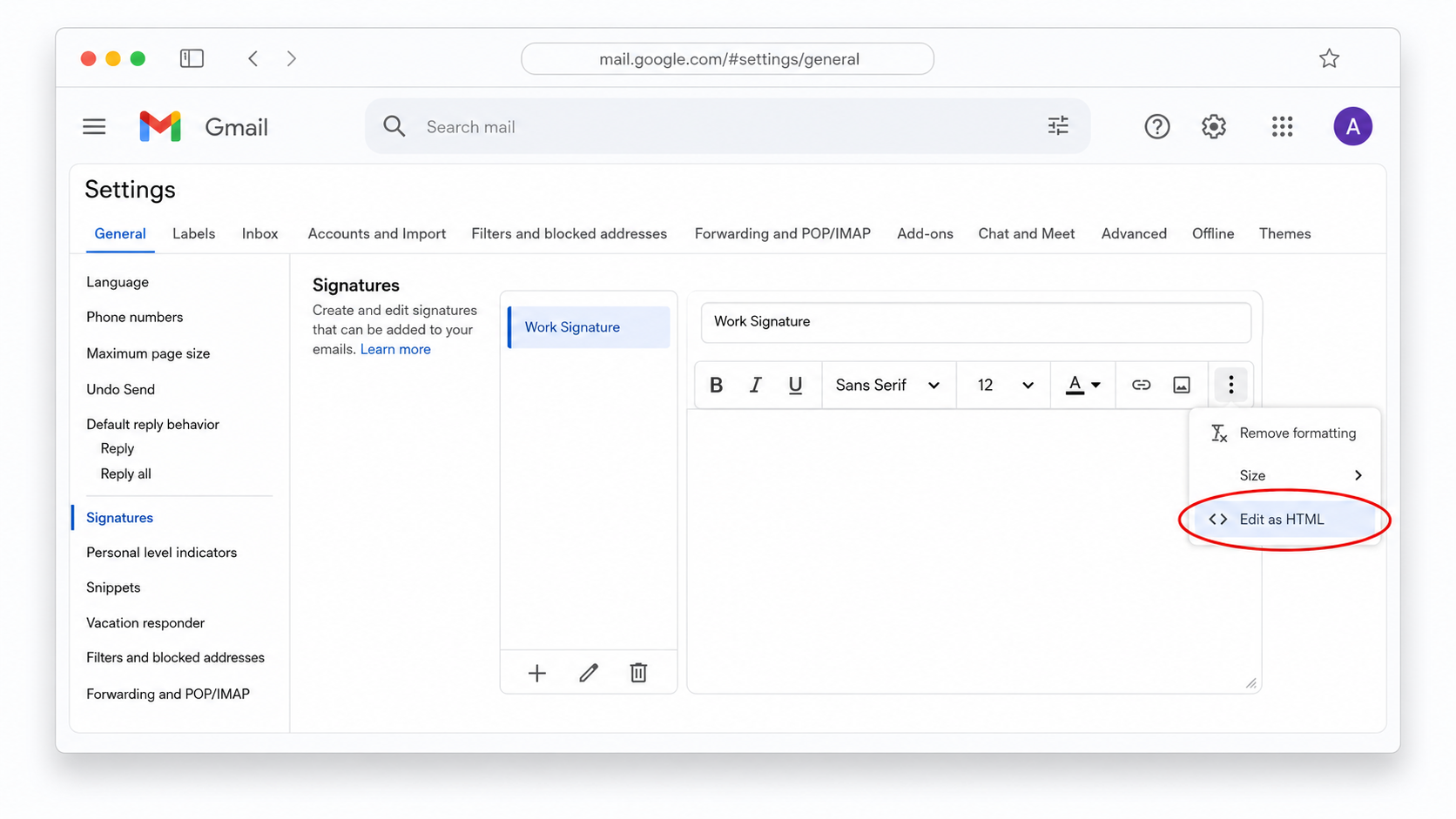This screenshot has height=819, width=1456.
Task: Open the account avatar A
Action: pyautogui.click(x=1352, y=127)
